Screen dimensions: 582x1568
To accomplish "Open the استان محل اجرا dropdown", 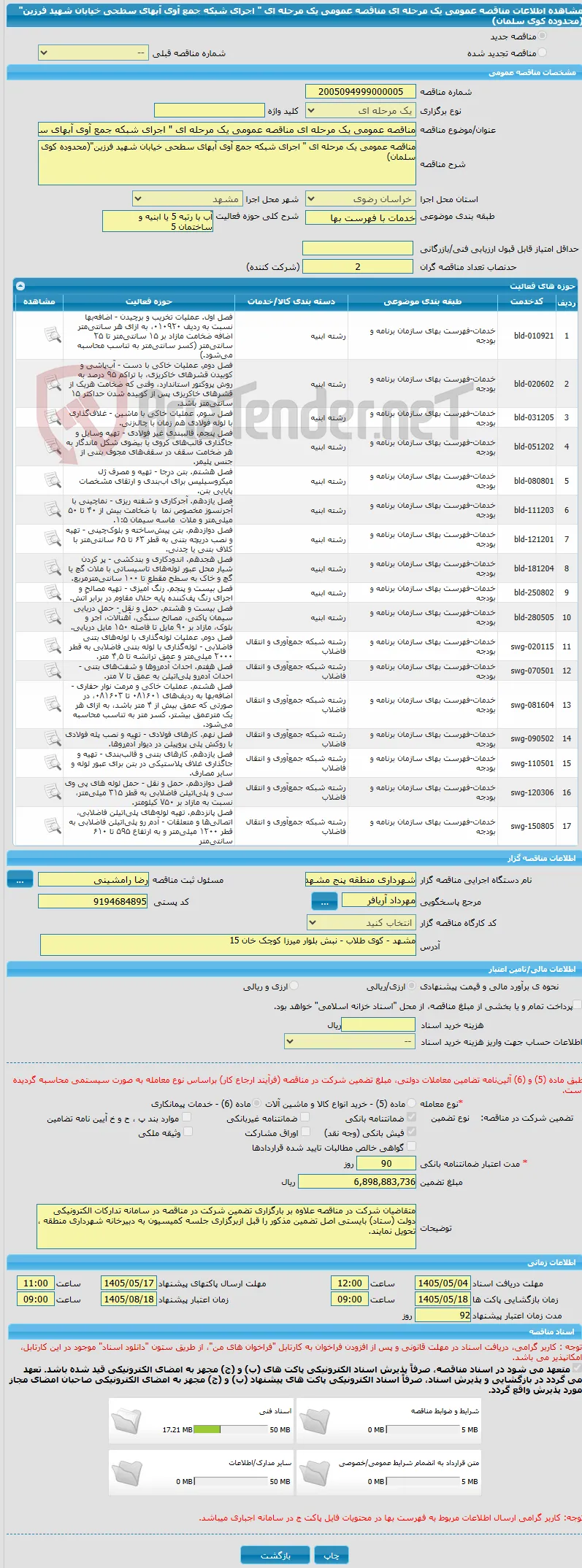I will click(361, 198).
